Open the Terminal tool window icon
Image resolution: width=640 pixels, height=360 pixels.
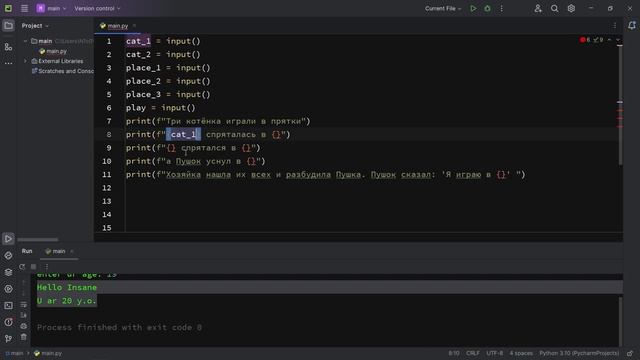click(8, 305)
